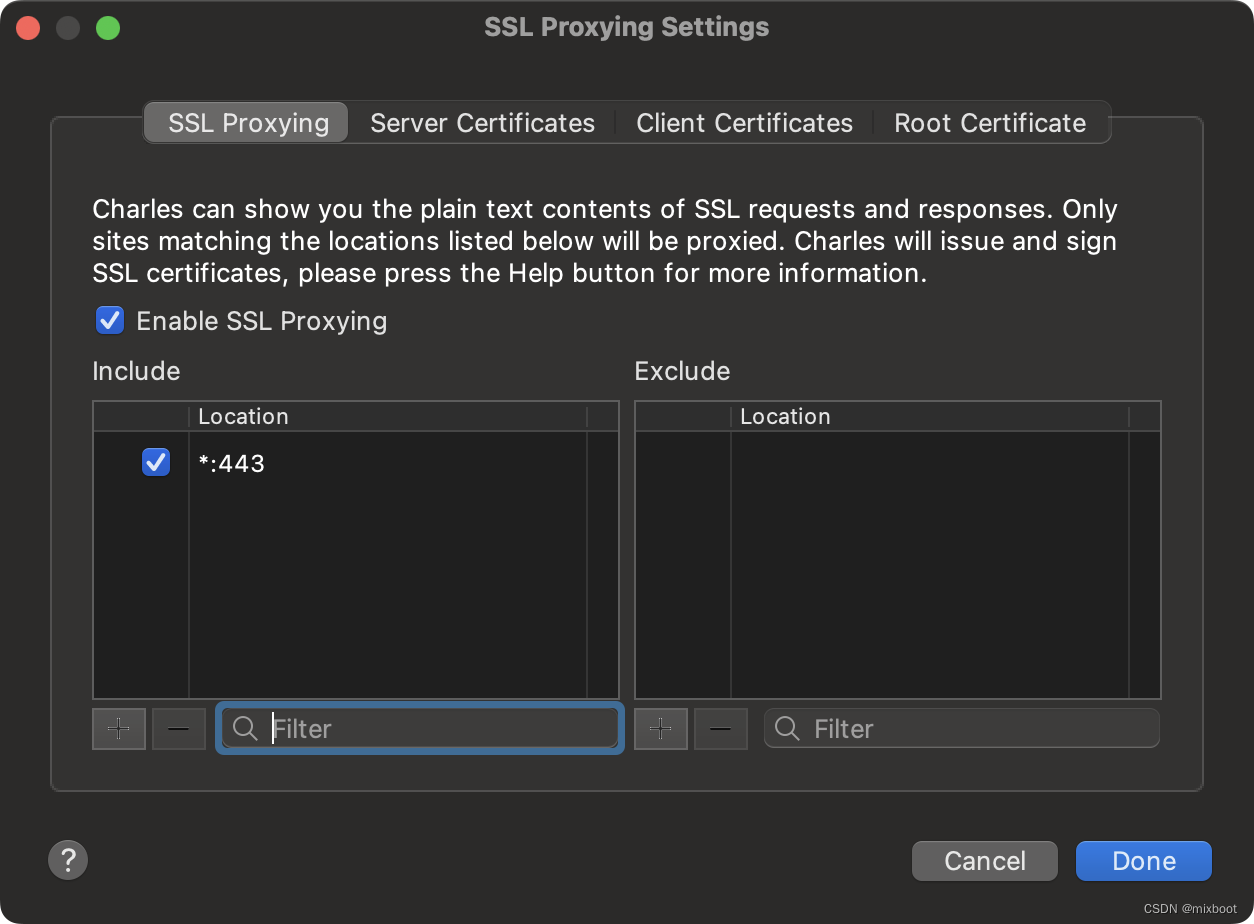Switch to the SSL Proxying tab
1254x924 pixels.
[x=248, y=123]
